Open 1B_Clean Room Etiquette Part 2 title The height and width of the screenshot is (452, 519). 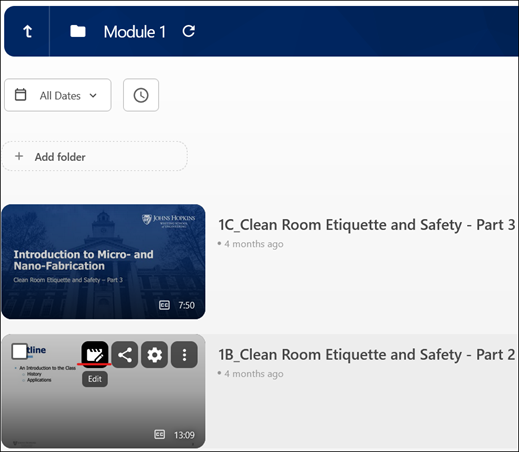367,355
